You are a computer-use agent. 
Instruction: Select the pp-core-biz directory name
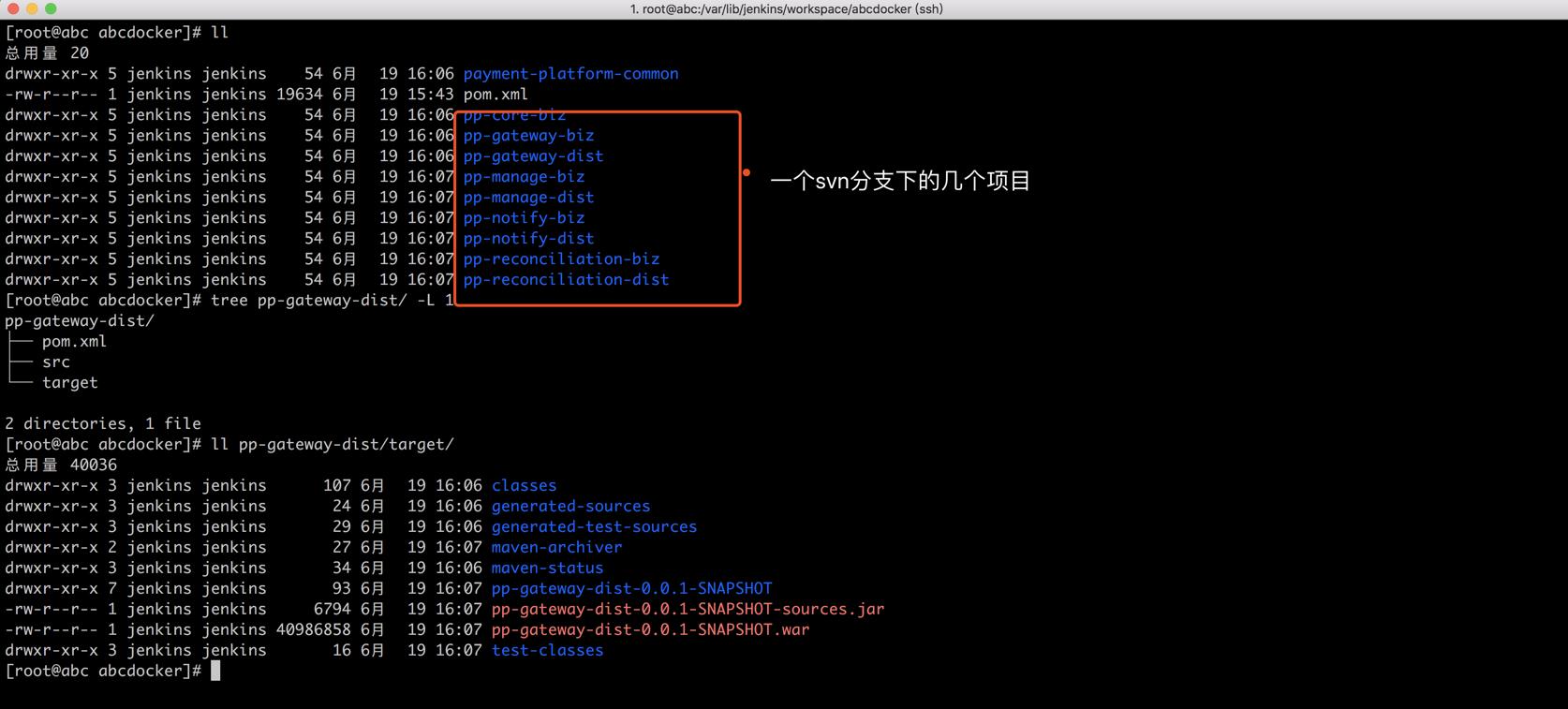point(514,114)
